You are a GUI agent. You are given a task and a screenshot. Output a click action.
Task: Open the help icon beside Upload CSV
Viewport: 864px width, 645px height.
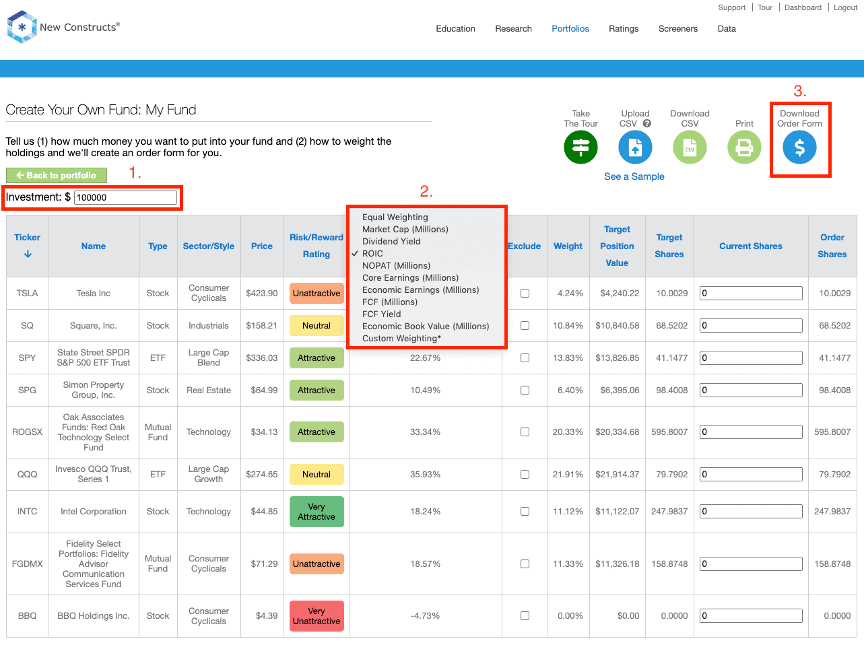click(x=647, y=124)
